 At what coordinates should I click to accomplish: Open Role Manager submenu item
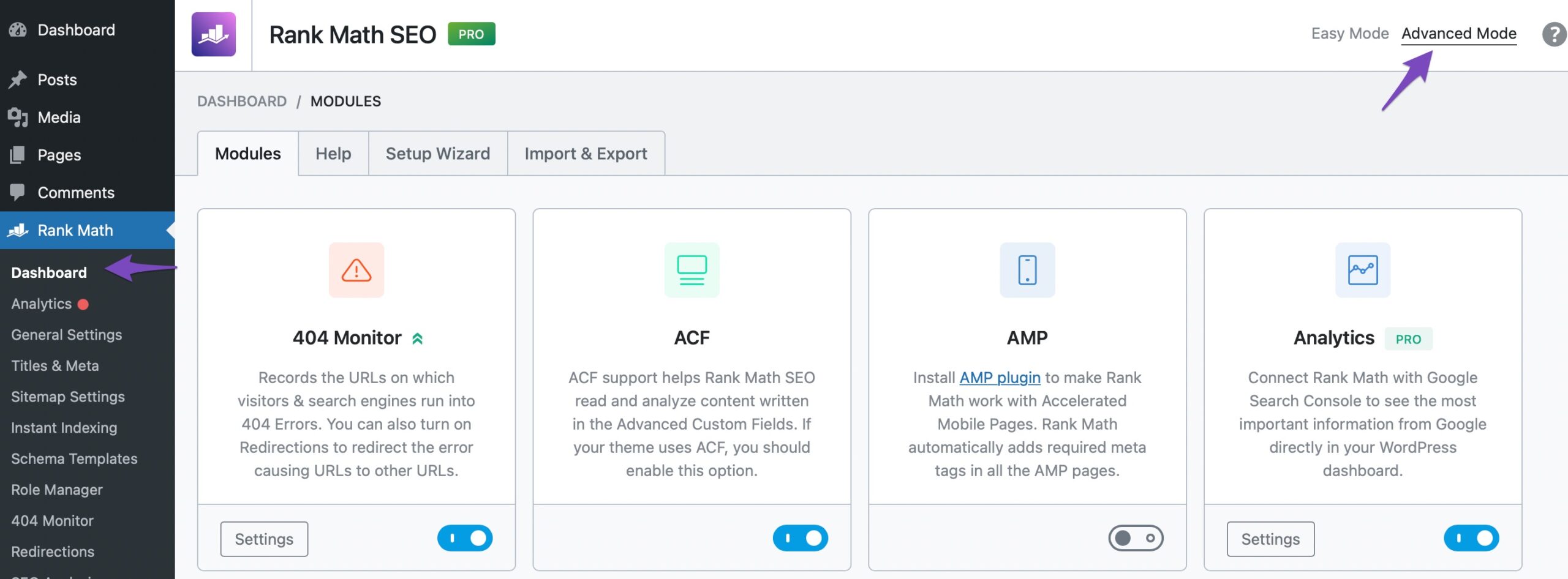pos(57,490)
